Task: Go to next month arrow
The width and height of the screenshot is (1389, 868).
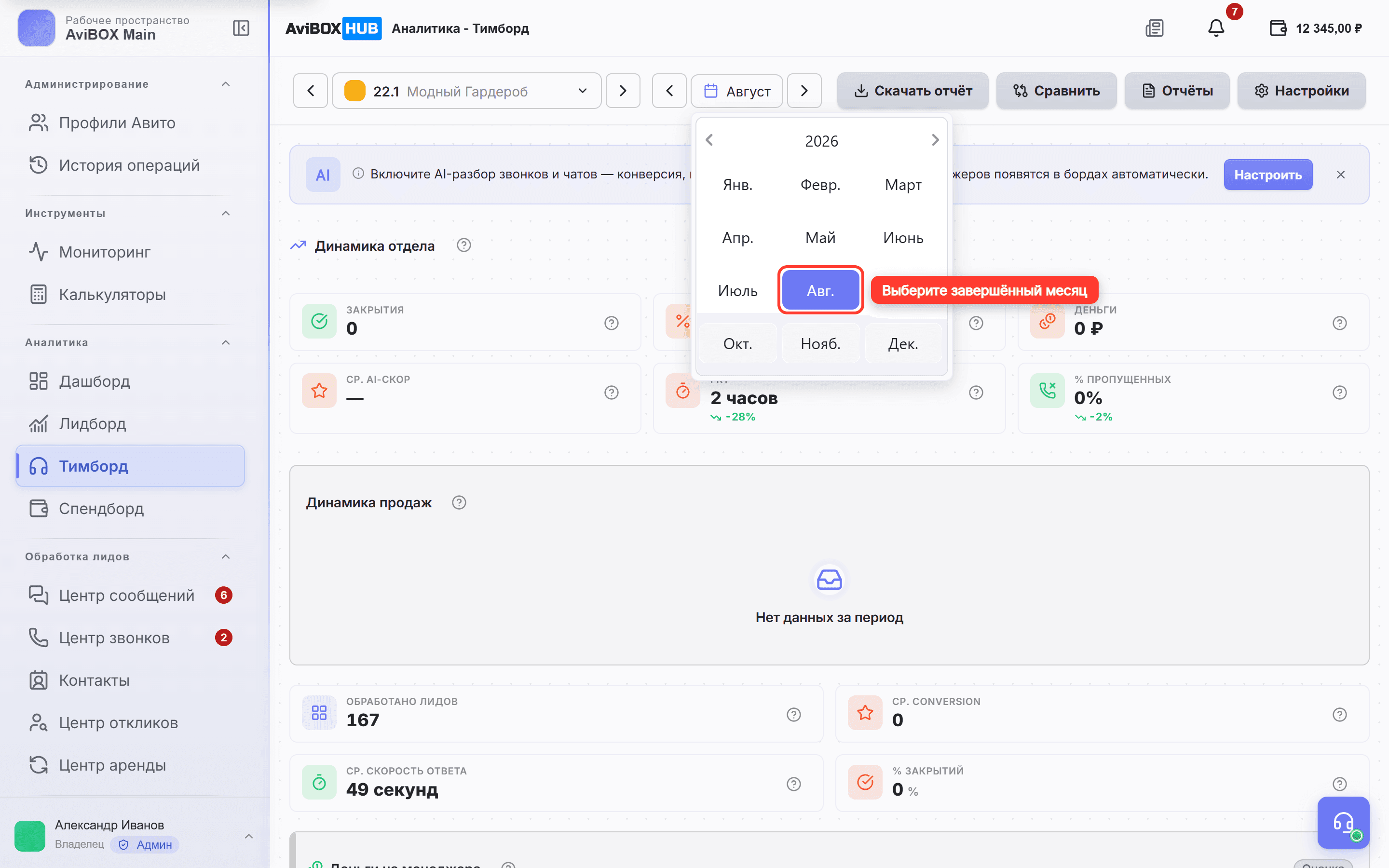Action: [804, 91]
